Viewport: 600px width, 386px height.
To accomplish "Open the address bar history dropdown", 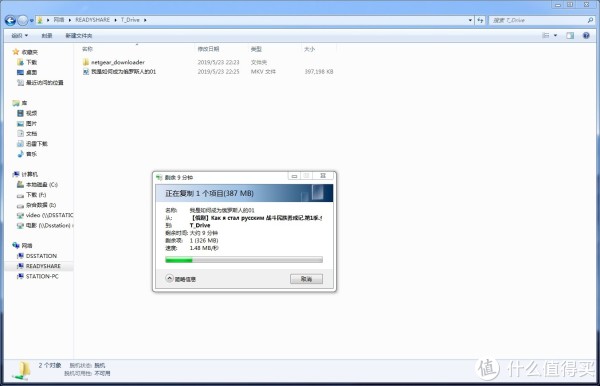I will tap(470, 20).
